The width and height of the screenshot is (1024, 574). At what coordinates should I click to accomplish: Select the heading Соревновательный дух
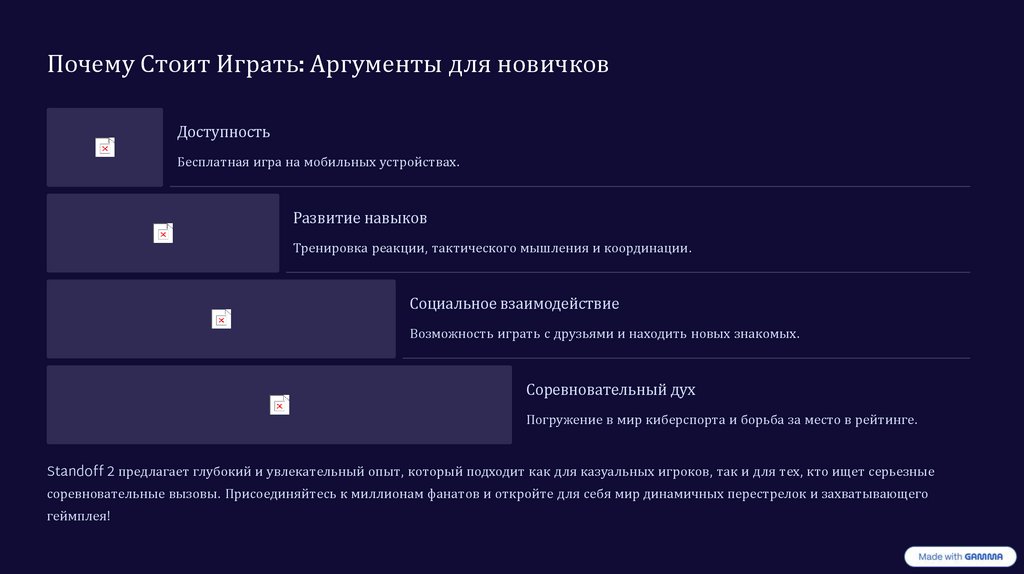[x=611, y=390]
